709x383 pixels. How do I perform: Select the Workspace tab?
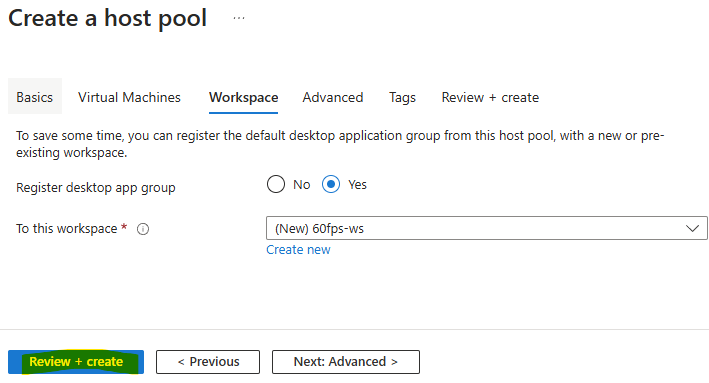tap(243, 97)
